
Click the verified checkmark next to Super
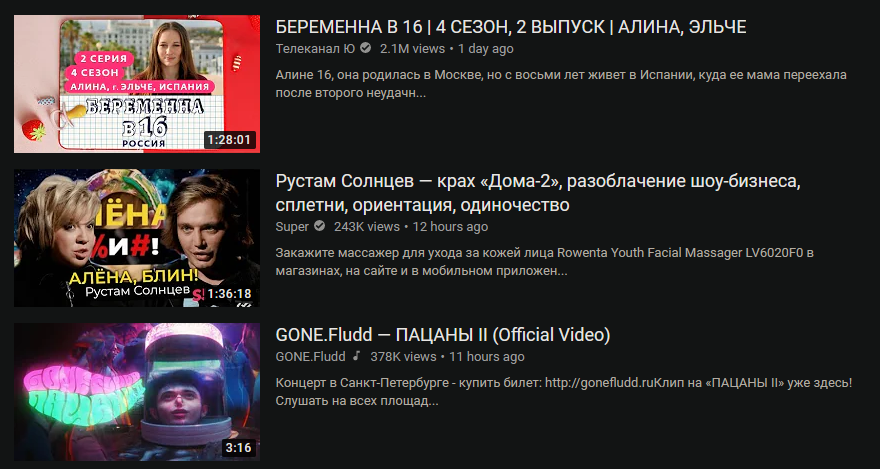(319, 227)
